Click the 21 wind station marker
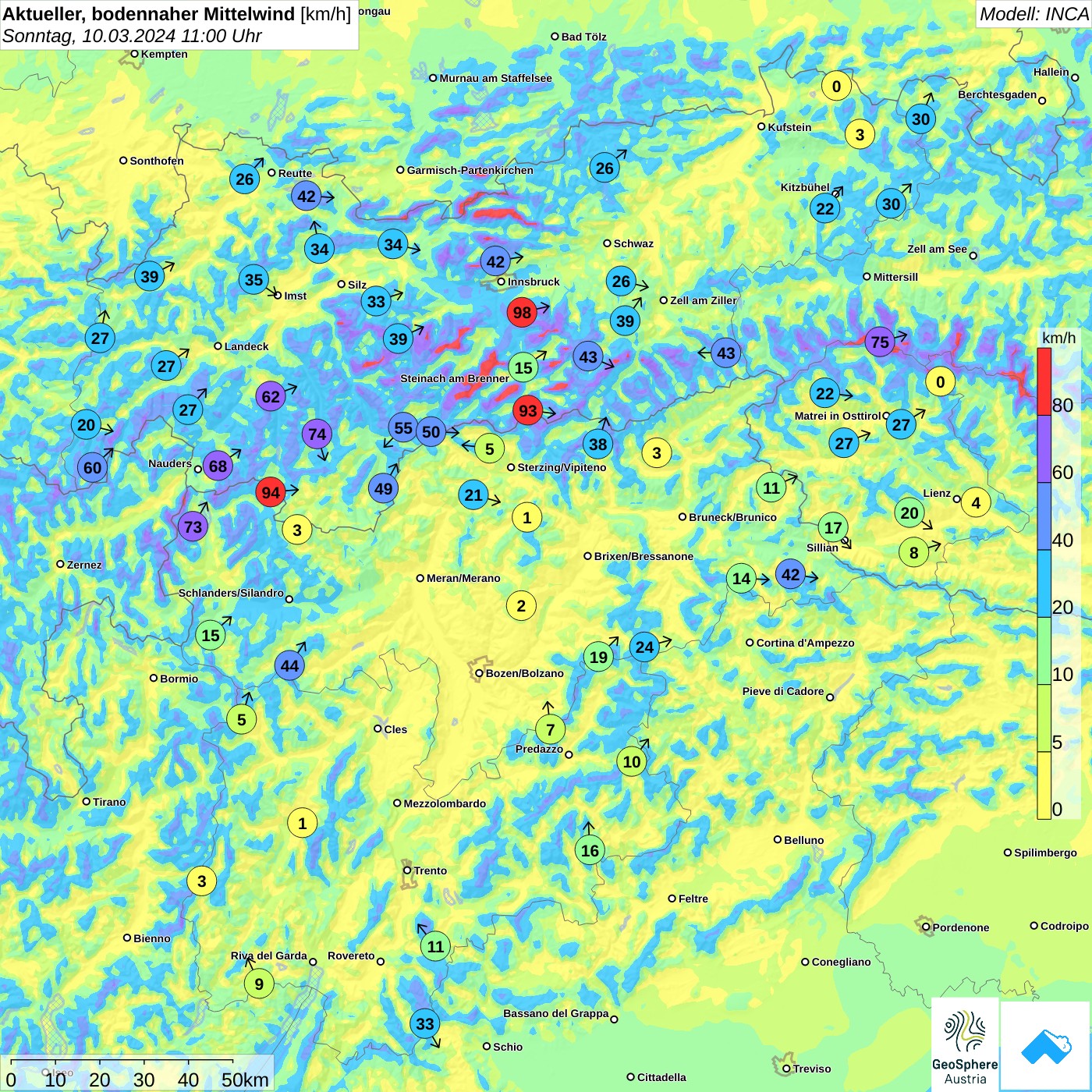 point(473,495)
